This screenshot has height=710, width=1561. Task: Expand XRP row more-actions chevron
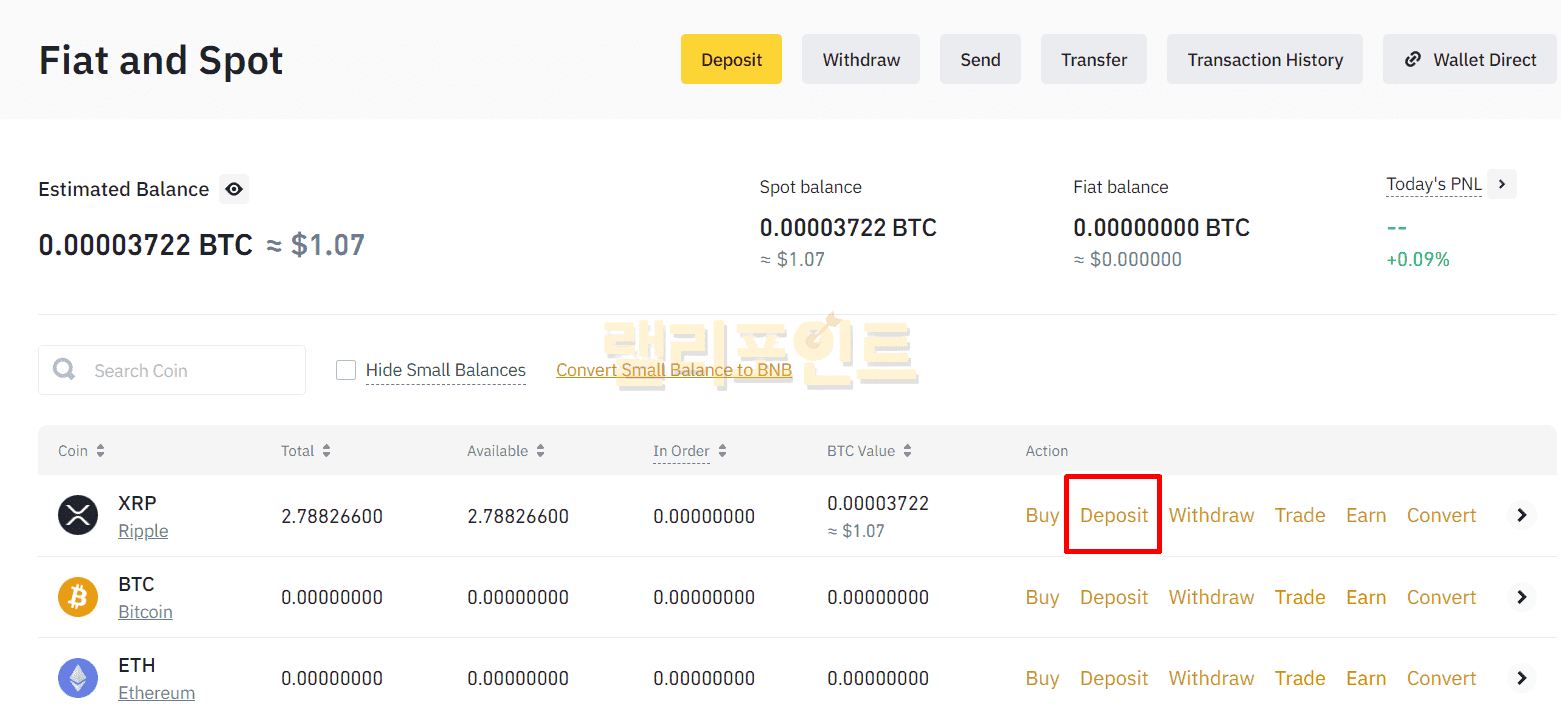click(x=1521, y=515)
